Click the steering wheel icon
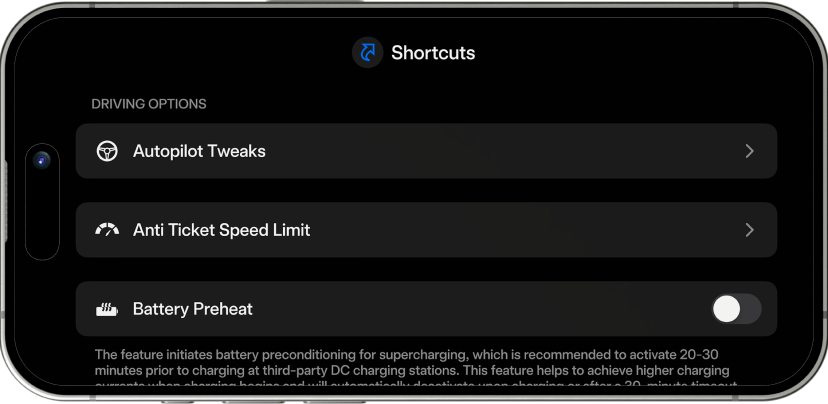The image size is (828, 404). (106, 151)
